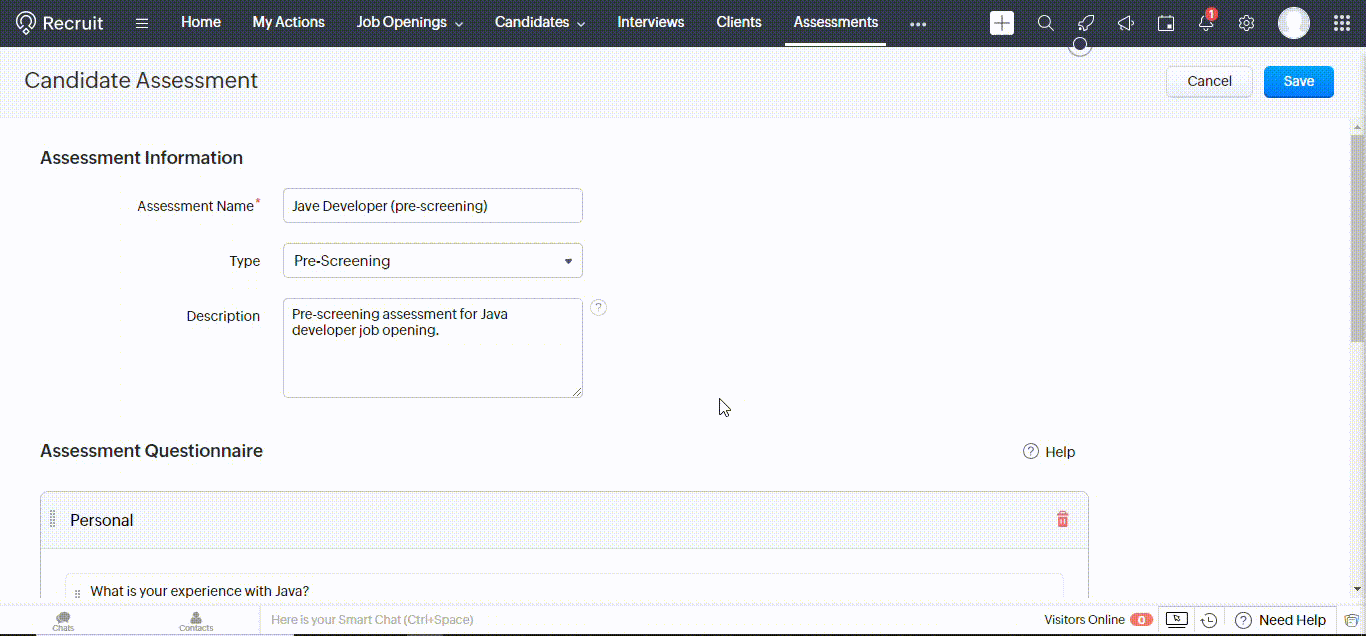The height and width of the screenshot is (636, 1366).
Task: Open the megaphone announcements icon
Action: click(1125, 23)
